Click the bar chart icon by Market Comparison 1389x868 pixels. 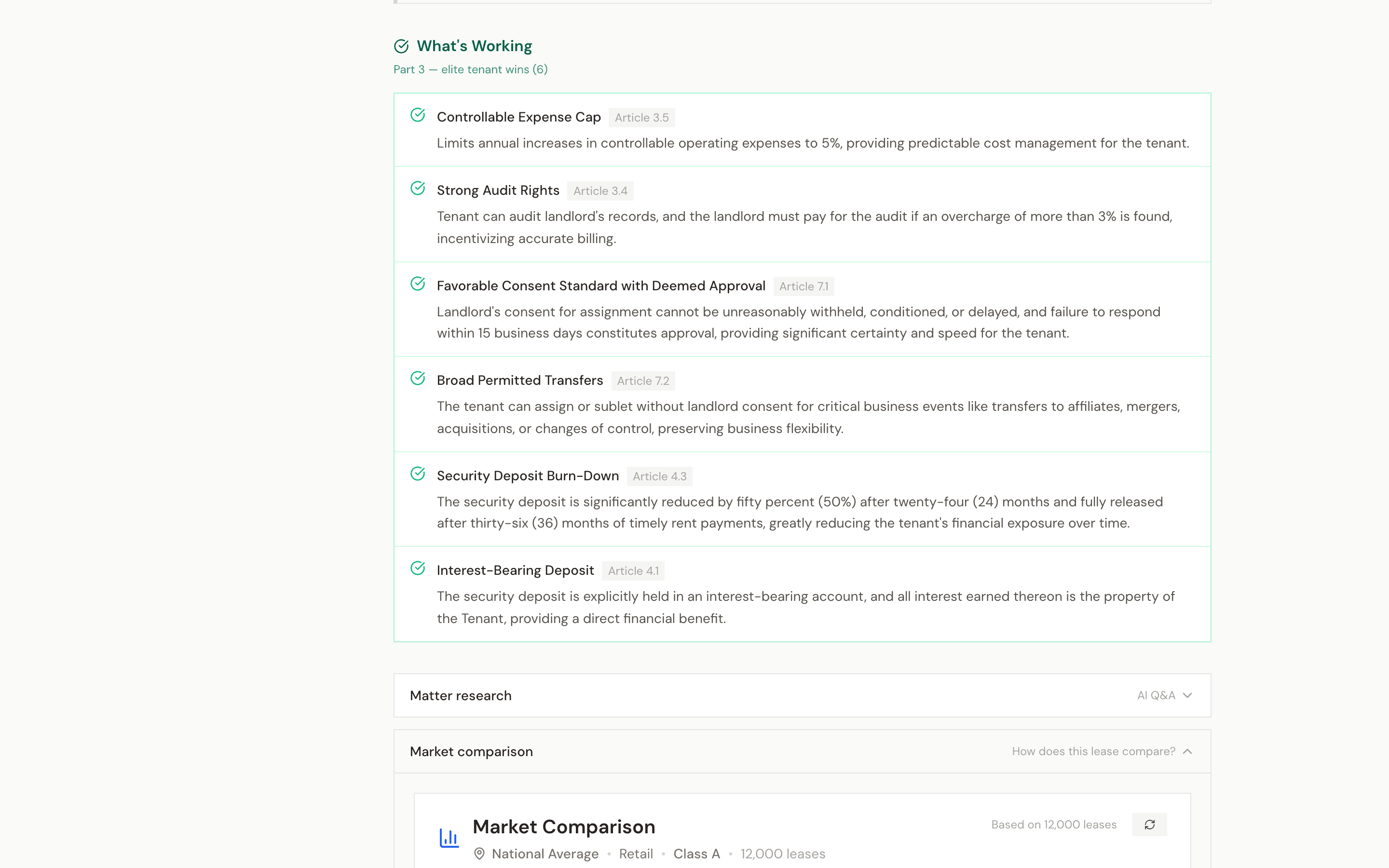449,838
